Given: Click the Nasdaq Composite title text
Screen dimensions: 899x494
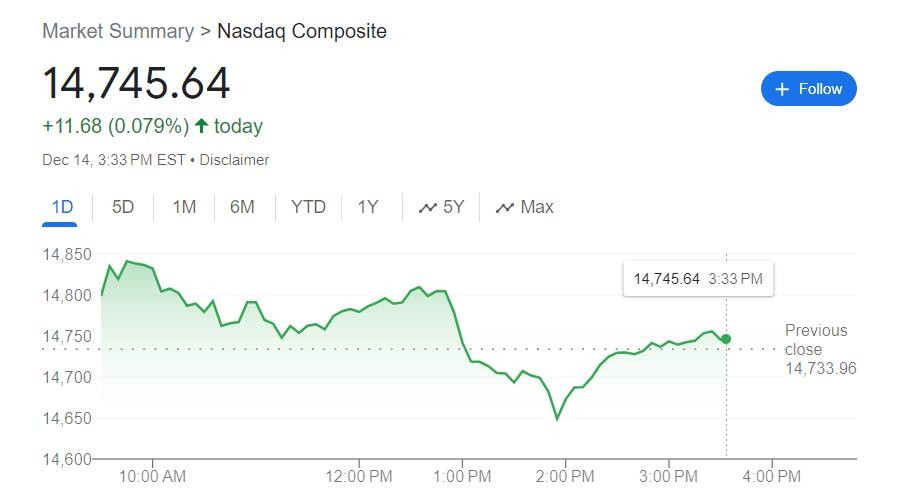Looking at the screenshot, I should [x=302, y=31].
